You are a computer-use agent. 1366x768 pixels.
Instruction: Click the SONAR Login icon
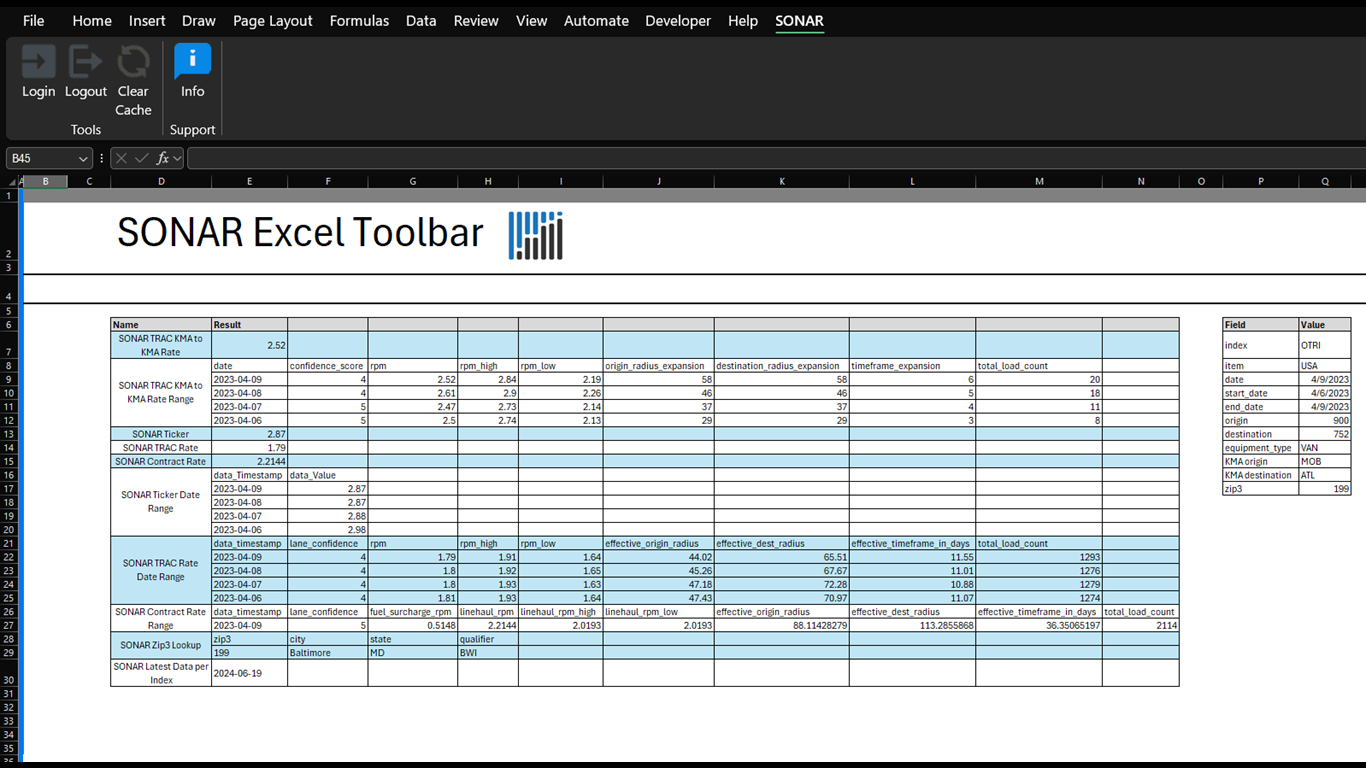(x=38, y=62)
